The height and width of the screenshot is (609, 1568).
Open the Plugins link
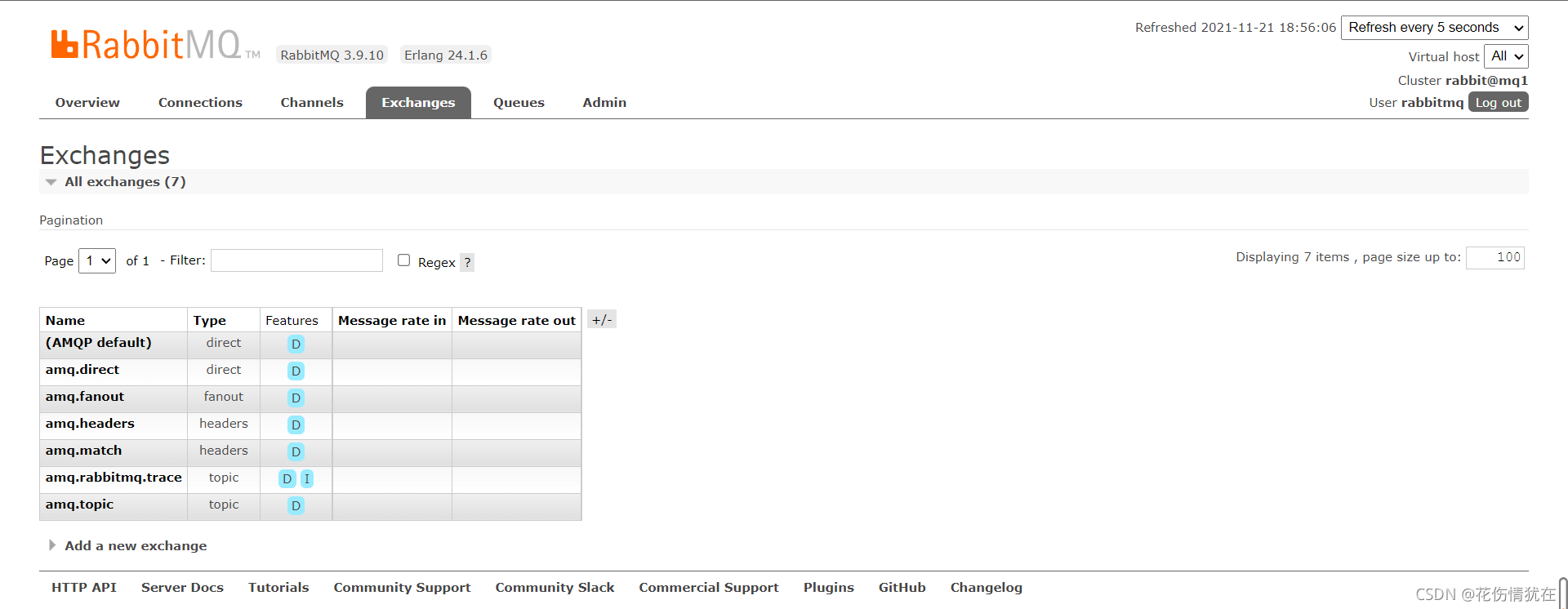(x=828, y=587)
